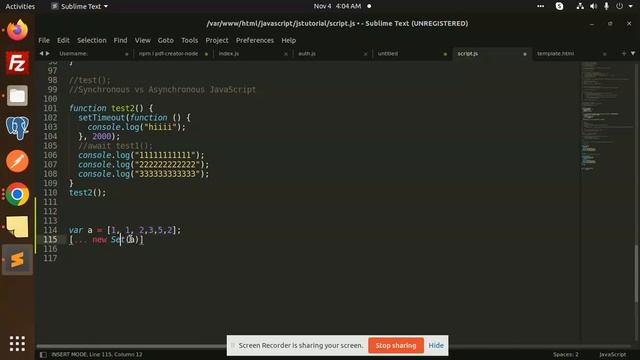Viewport: 640px width, 360px height.
Task: Click the //await test1(); comment line
Action: 116,146
